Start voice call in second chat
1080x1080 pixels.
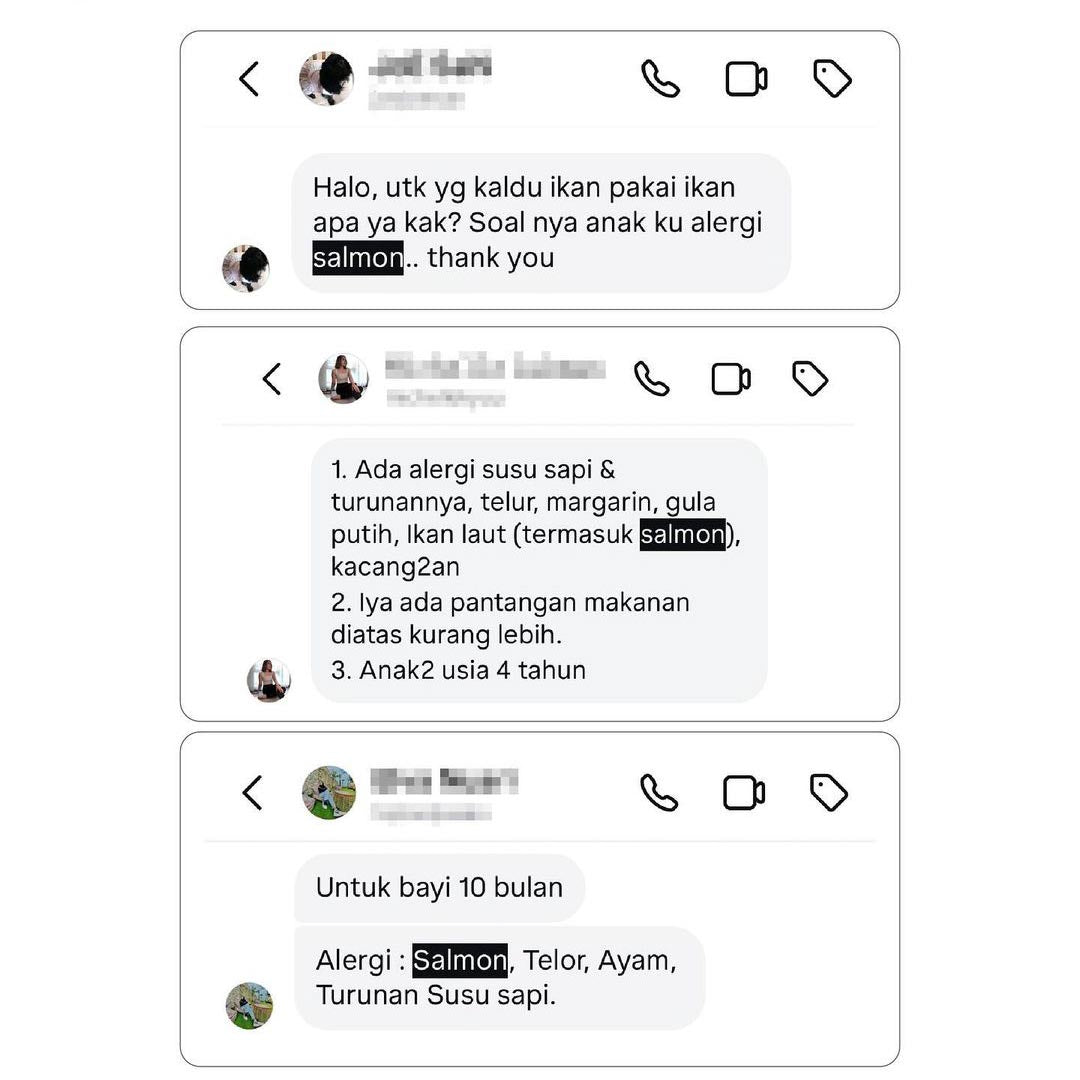pyautogui.click(x=652, y=379)
